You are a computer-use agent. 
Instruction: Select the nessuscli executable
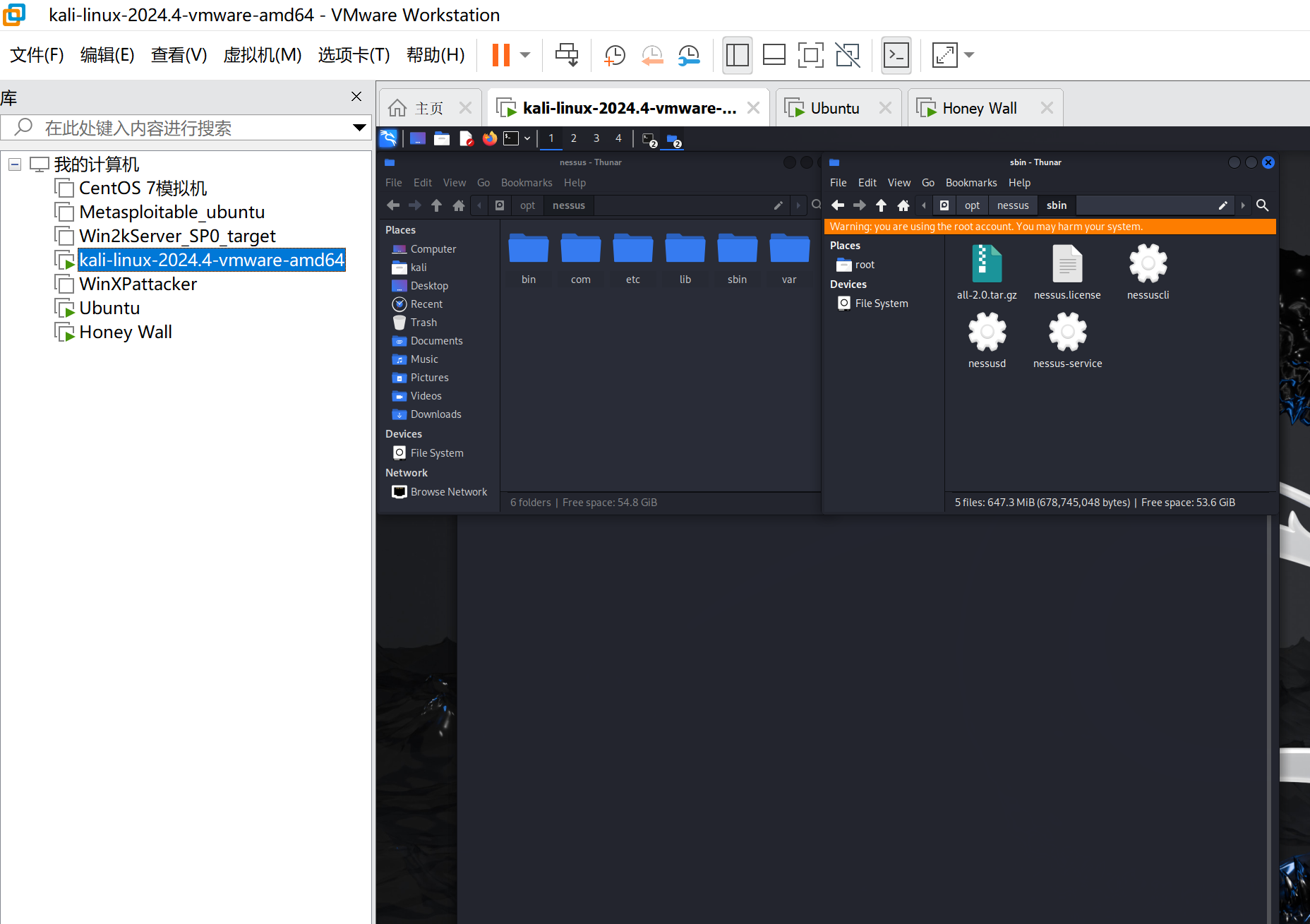[1148, 272]
